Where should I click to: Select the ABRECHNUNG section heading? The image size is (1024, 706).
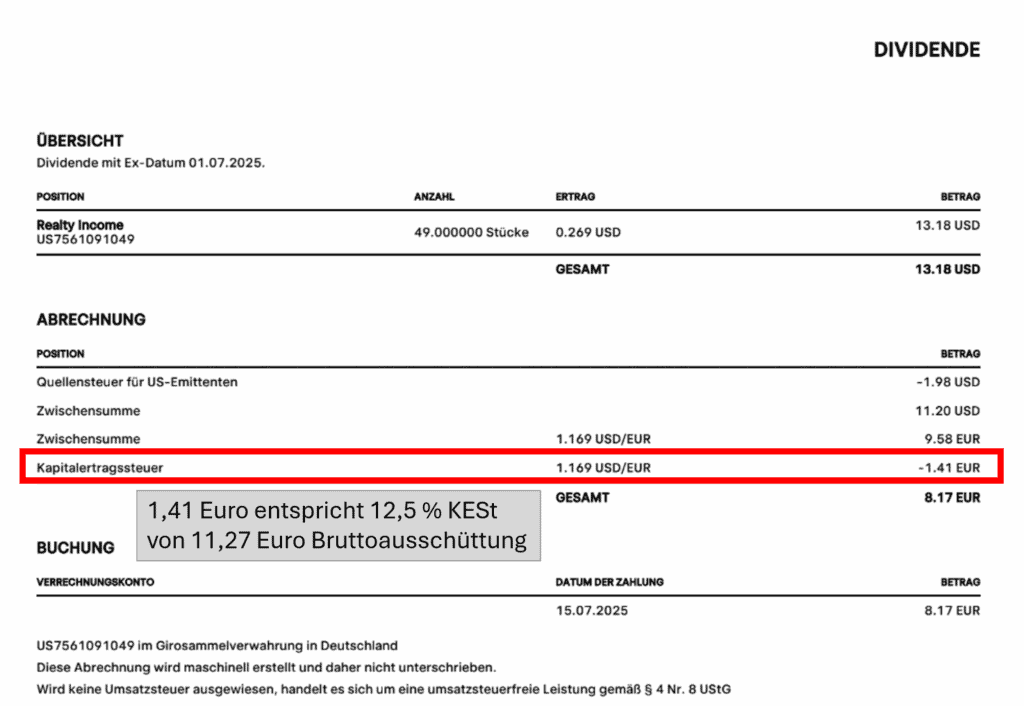click(x=91, y=319)
